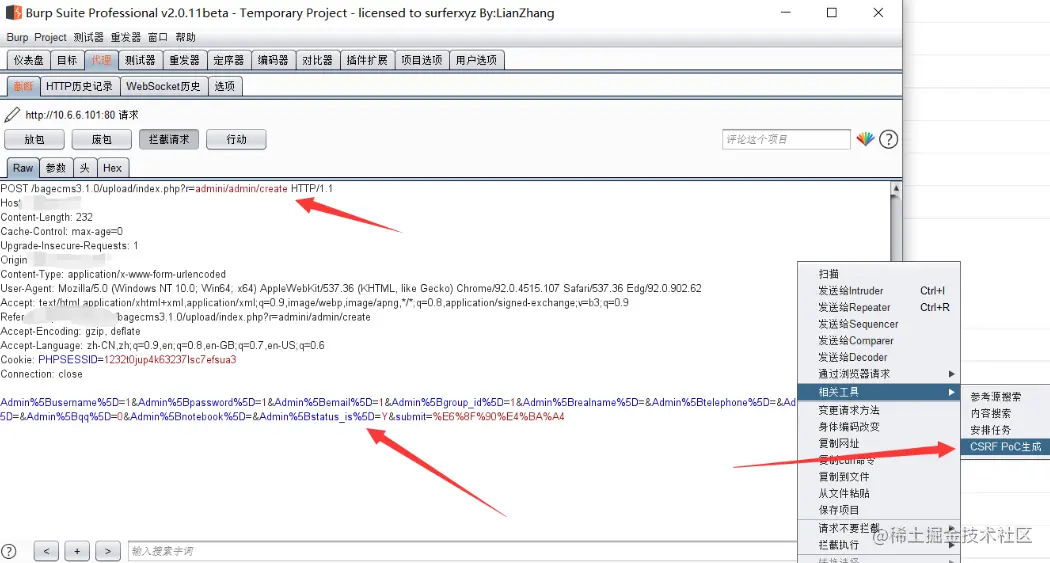The width and height of the screenshot is (1050, 563).
Task: Choose 复制到文件 from context menu
Action: tap(879, 477)
